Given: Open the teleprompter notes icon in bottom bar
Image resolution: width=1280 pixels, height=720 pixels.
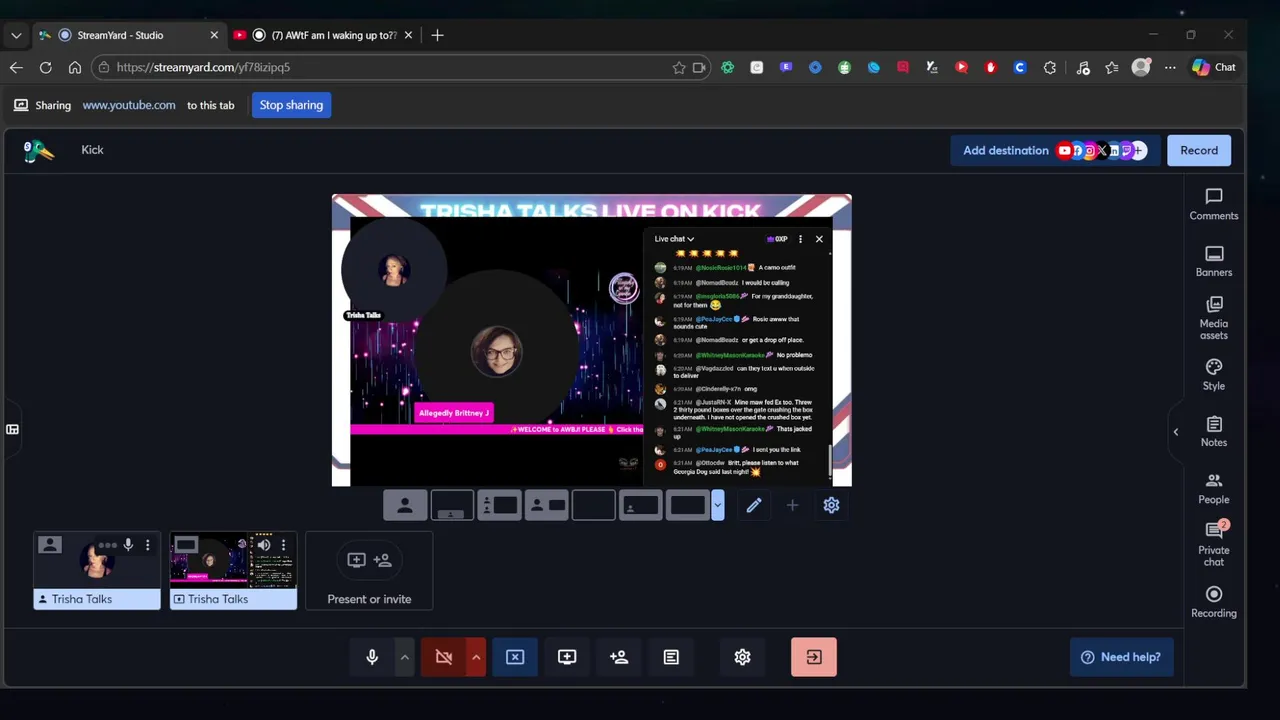Looking at the screenshot, I should (671, 657).
